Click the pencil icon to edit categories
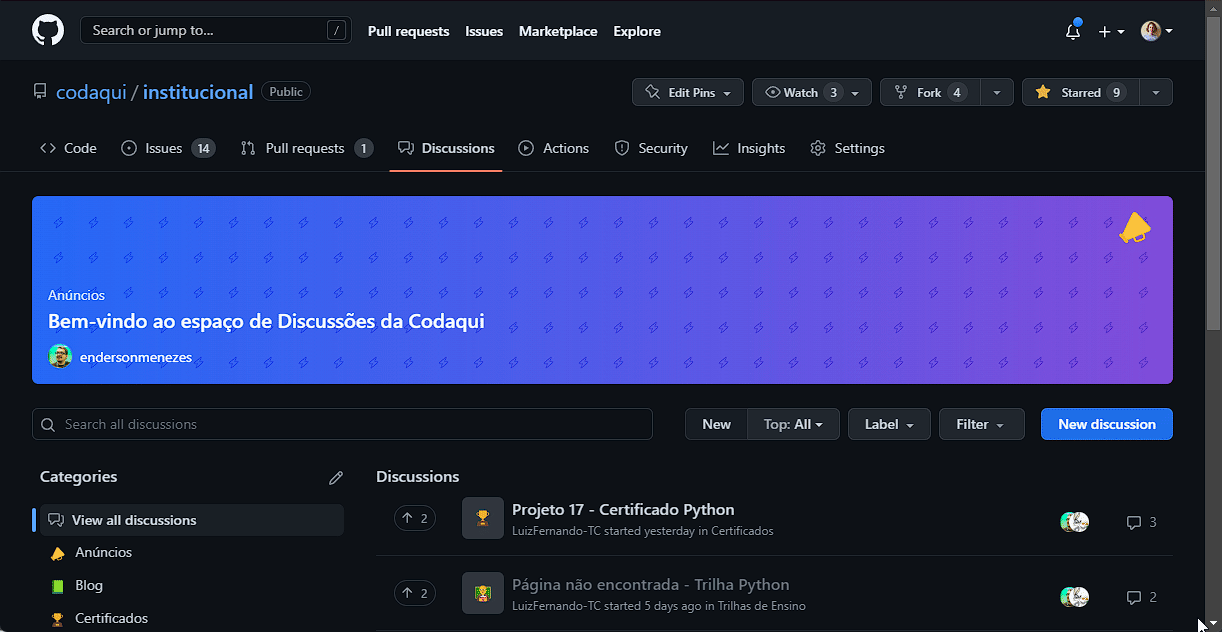 point(336,478)
